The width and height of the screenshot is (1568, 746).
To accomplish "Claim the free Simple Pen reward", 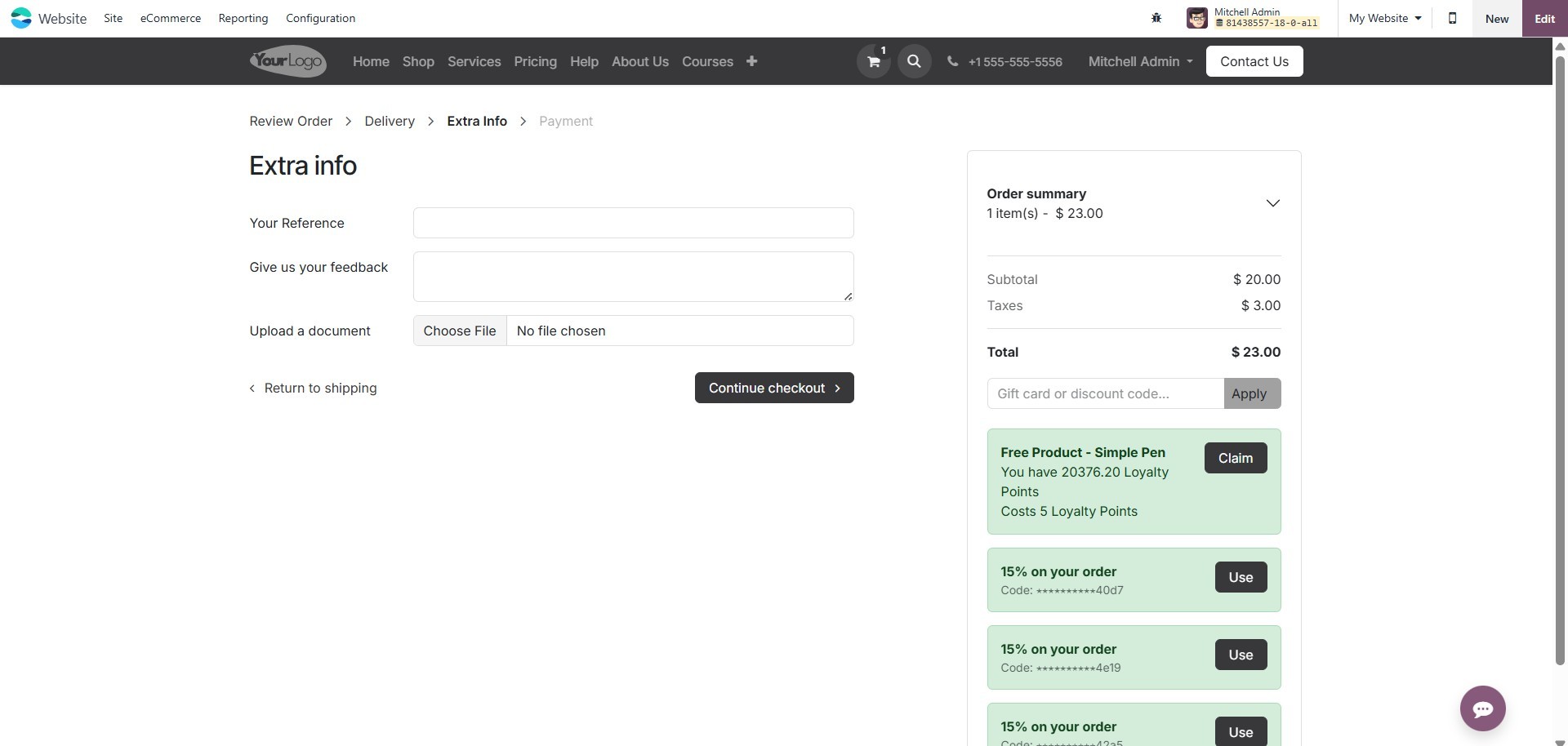I will click(x=1235, y=458).
